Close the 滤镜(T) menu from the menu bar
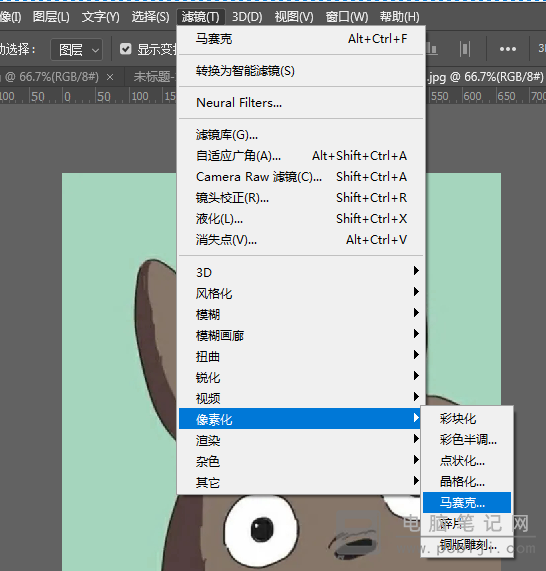 coord(201,17)
